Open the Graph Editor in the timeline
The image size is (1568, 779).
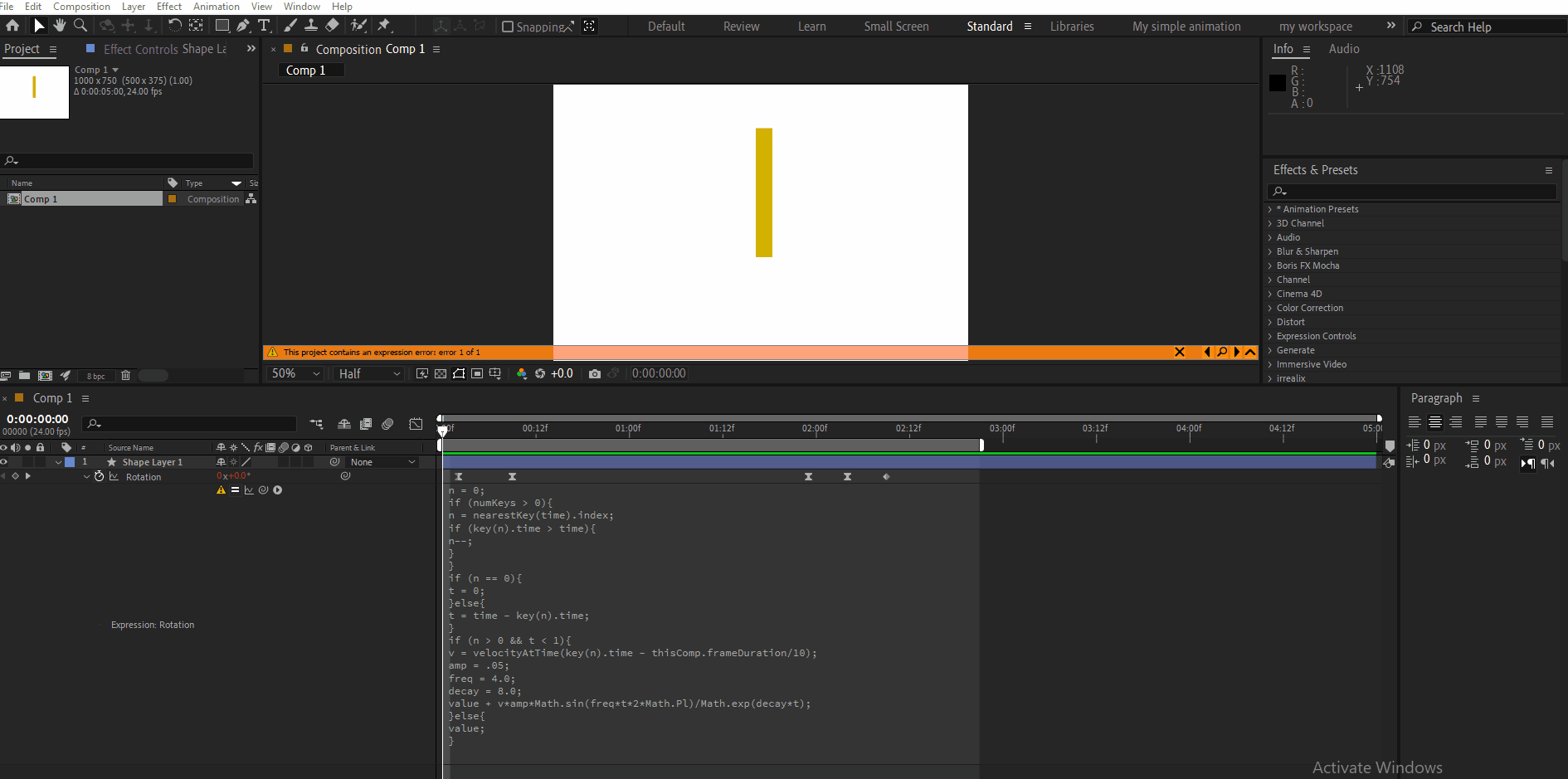(x=416, y=424)
